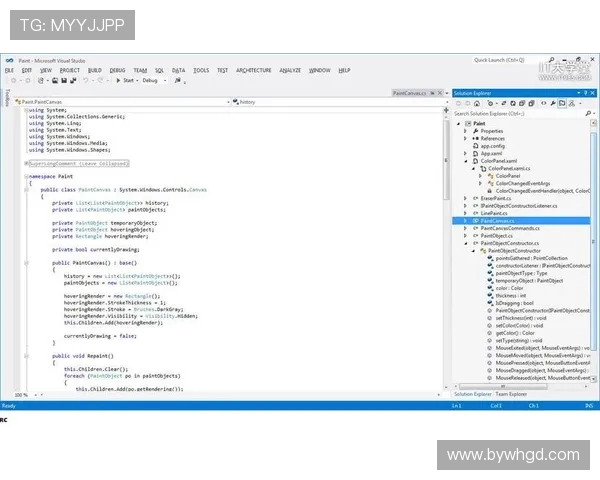Open the EDIT menu
600x480 pixels.
tap(27, 70)
